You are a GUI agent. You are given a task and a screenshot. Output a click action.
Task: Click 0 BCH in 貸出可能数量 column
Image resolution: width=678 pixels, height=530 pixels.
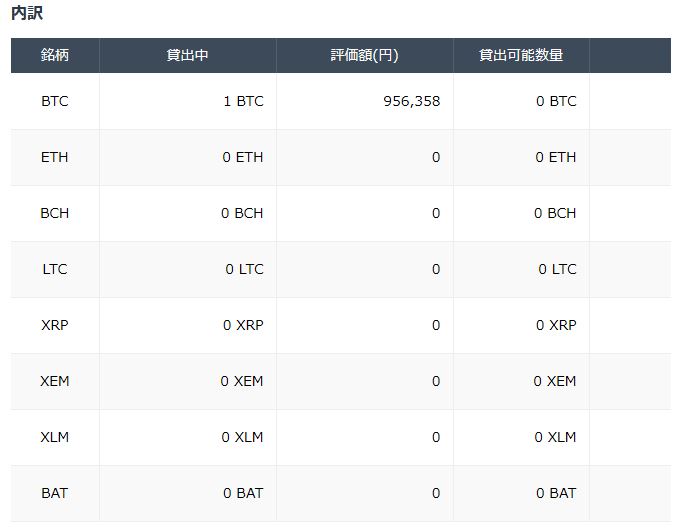click(555, 213)
